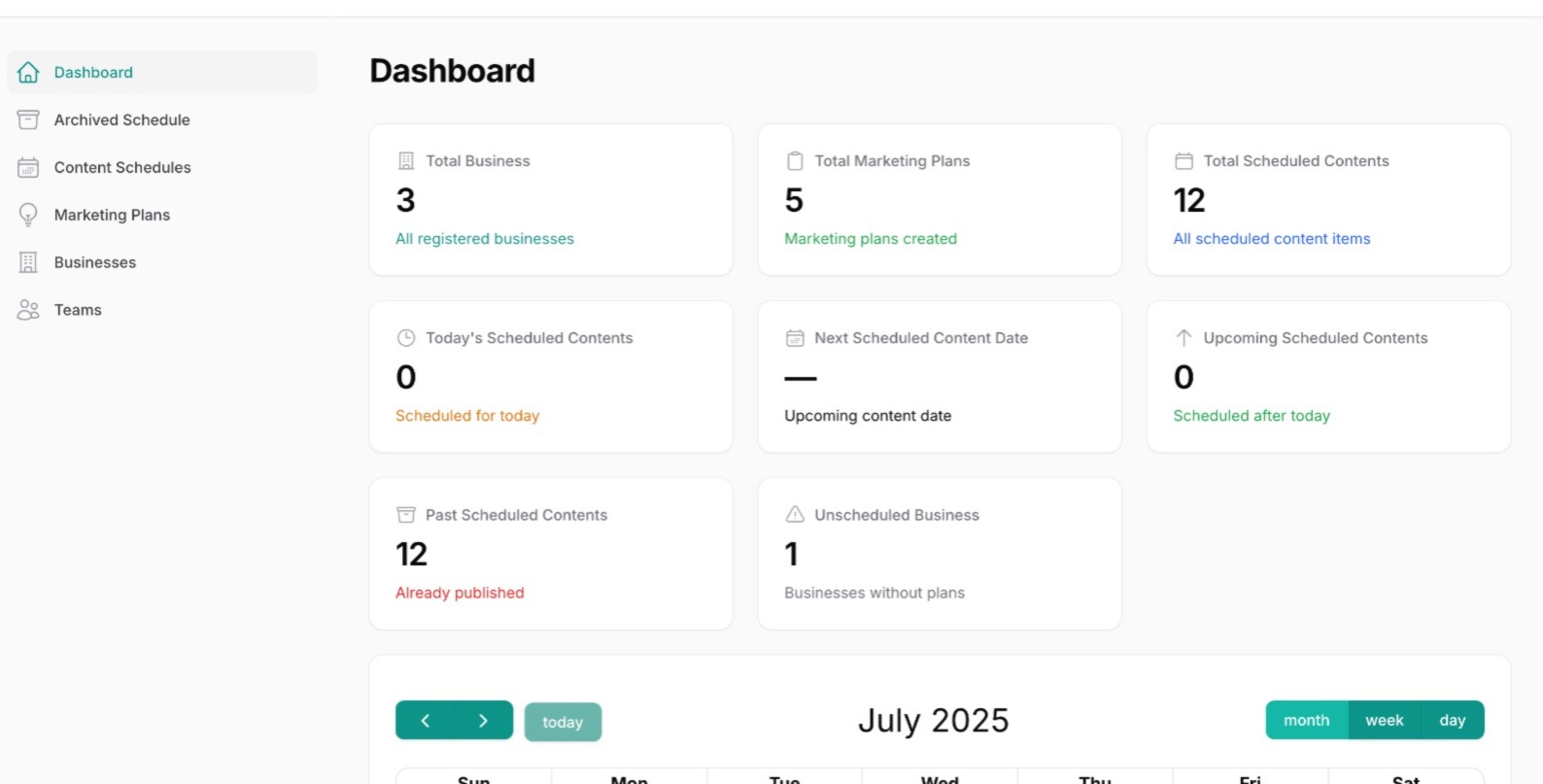Select the people icon next to Teams

point(27,309)
